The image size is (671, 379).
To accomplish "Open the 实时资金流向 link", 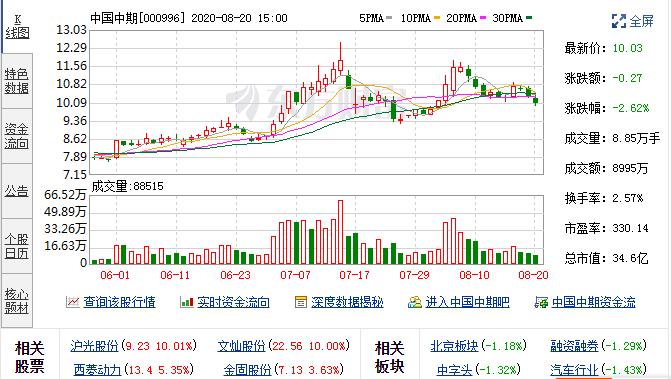I will click(233, 302).
